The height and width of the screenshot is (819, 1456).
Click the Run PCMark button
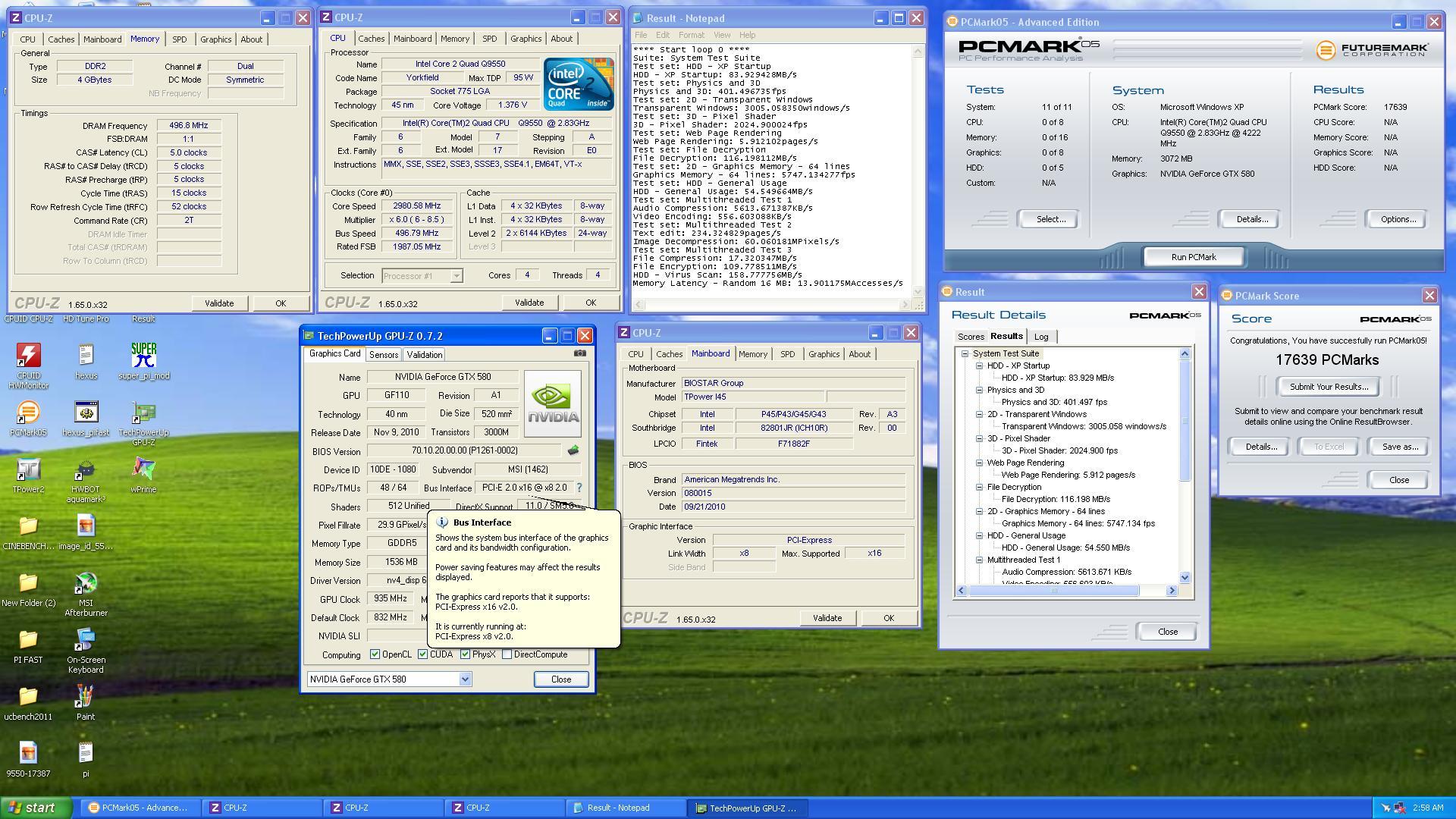1194,257
